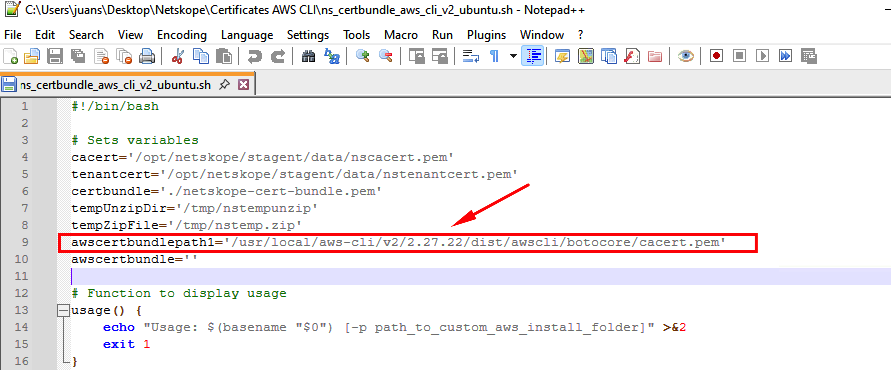Print the document using the printer icon

click(147, 56)
